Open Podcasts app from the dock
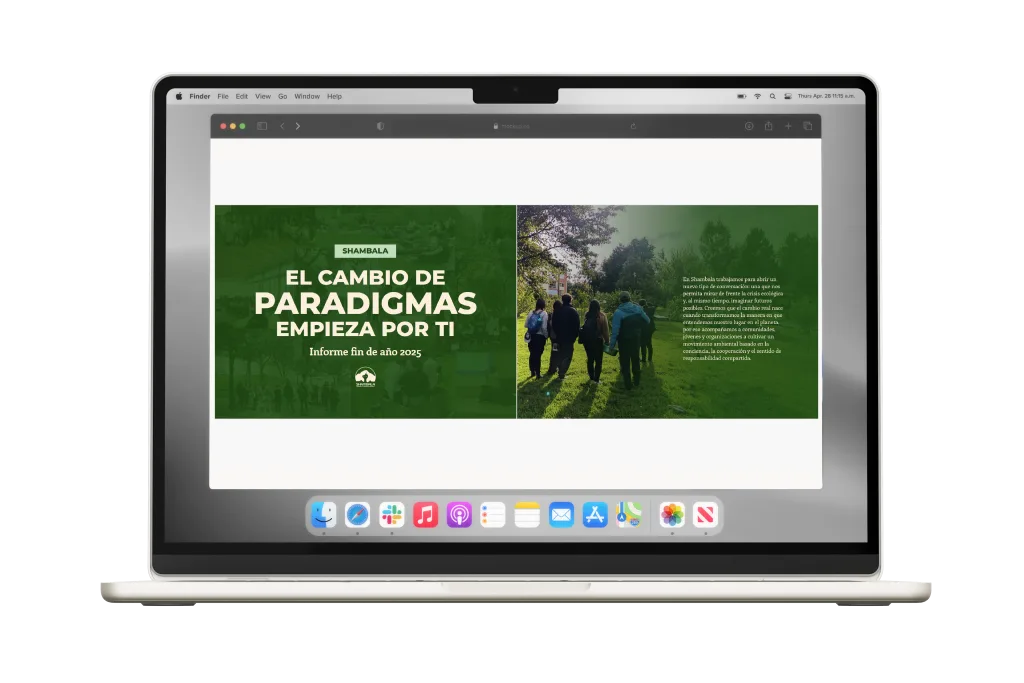Image resolution: width=1024 pixels, height=683 pixels. point(459,515)
